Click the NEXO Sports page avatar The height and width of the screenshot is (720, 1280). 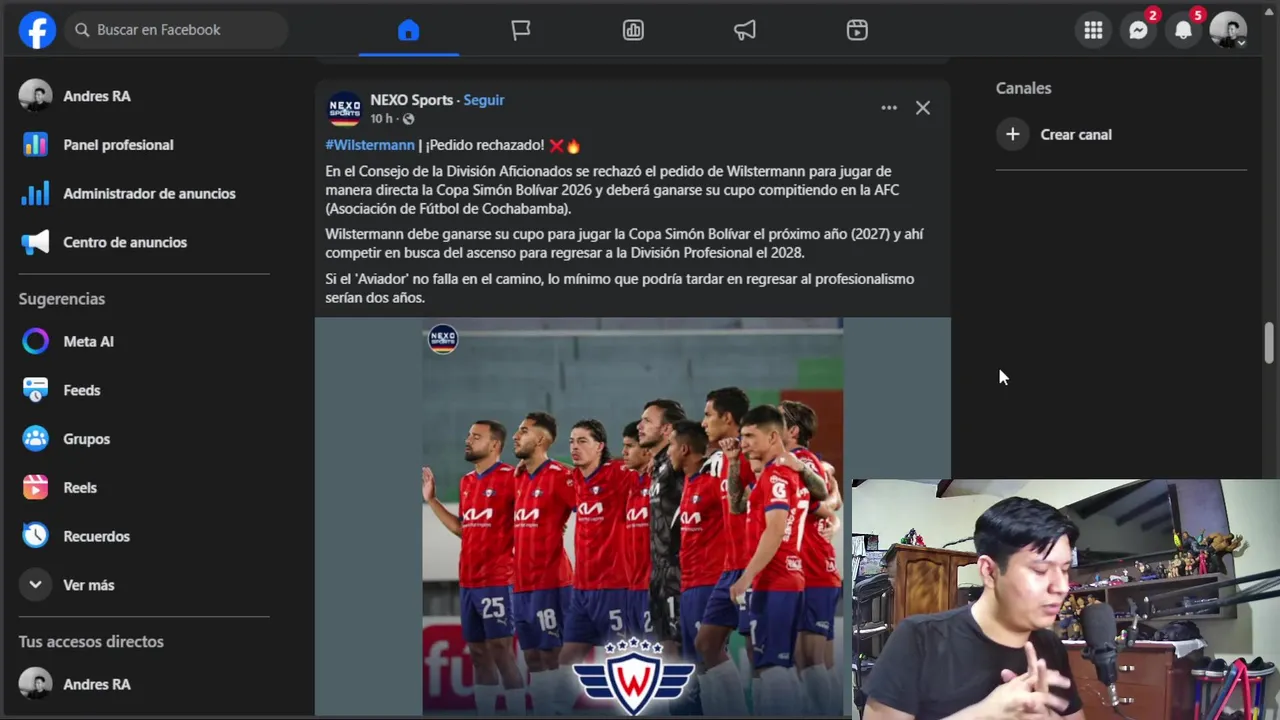tap(344, 109)
